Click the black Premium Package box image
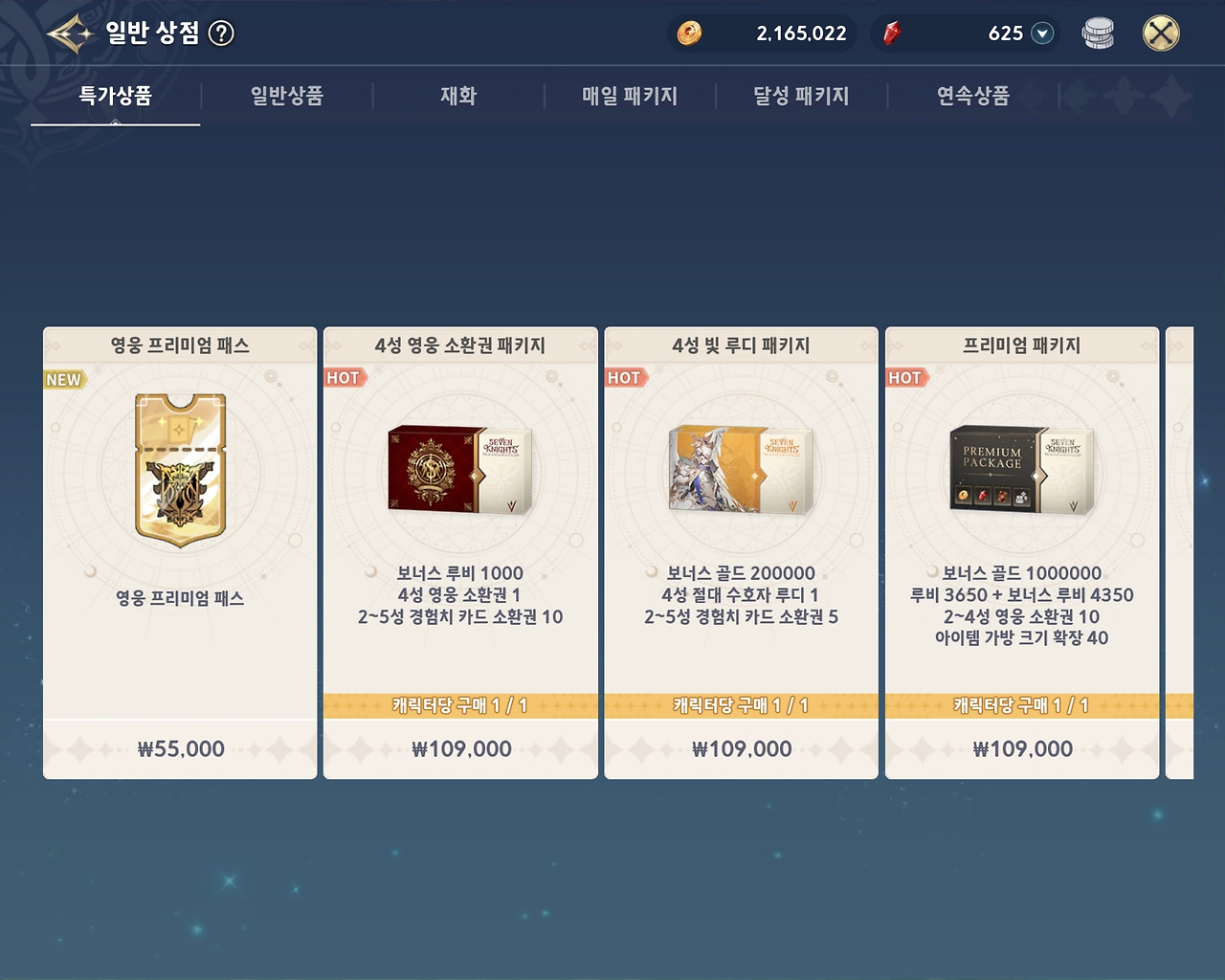Viewport: 1225px width, 980px height. (1022, 470)
